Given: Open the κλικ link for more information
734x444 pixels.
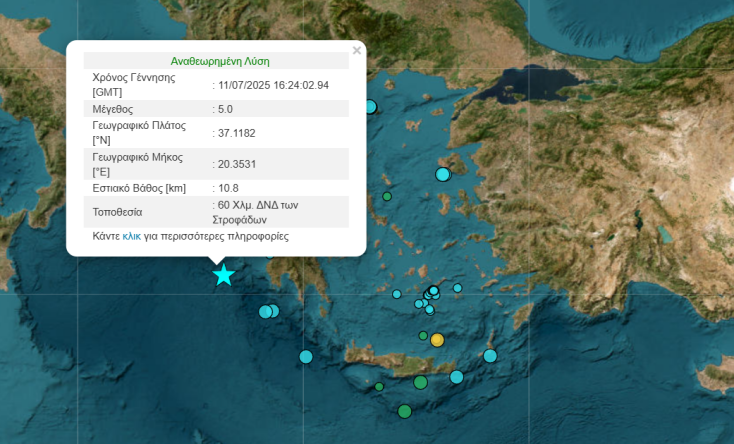Looking at the screenshot, I should pos(132,236).
